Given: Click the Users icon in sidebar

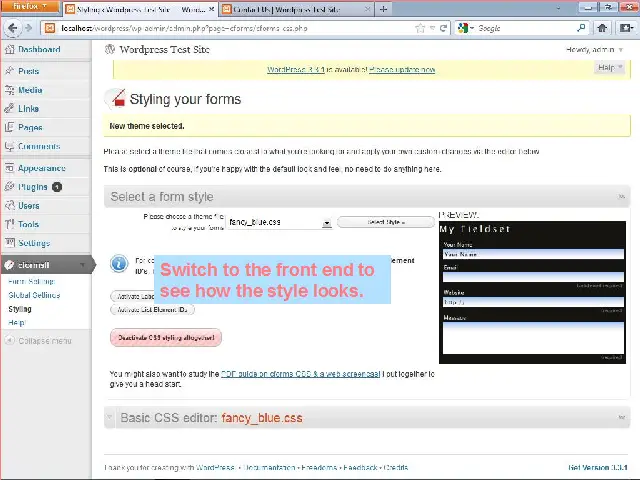Looking at the screenshot, I should (x=9, y=205).
